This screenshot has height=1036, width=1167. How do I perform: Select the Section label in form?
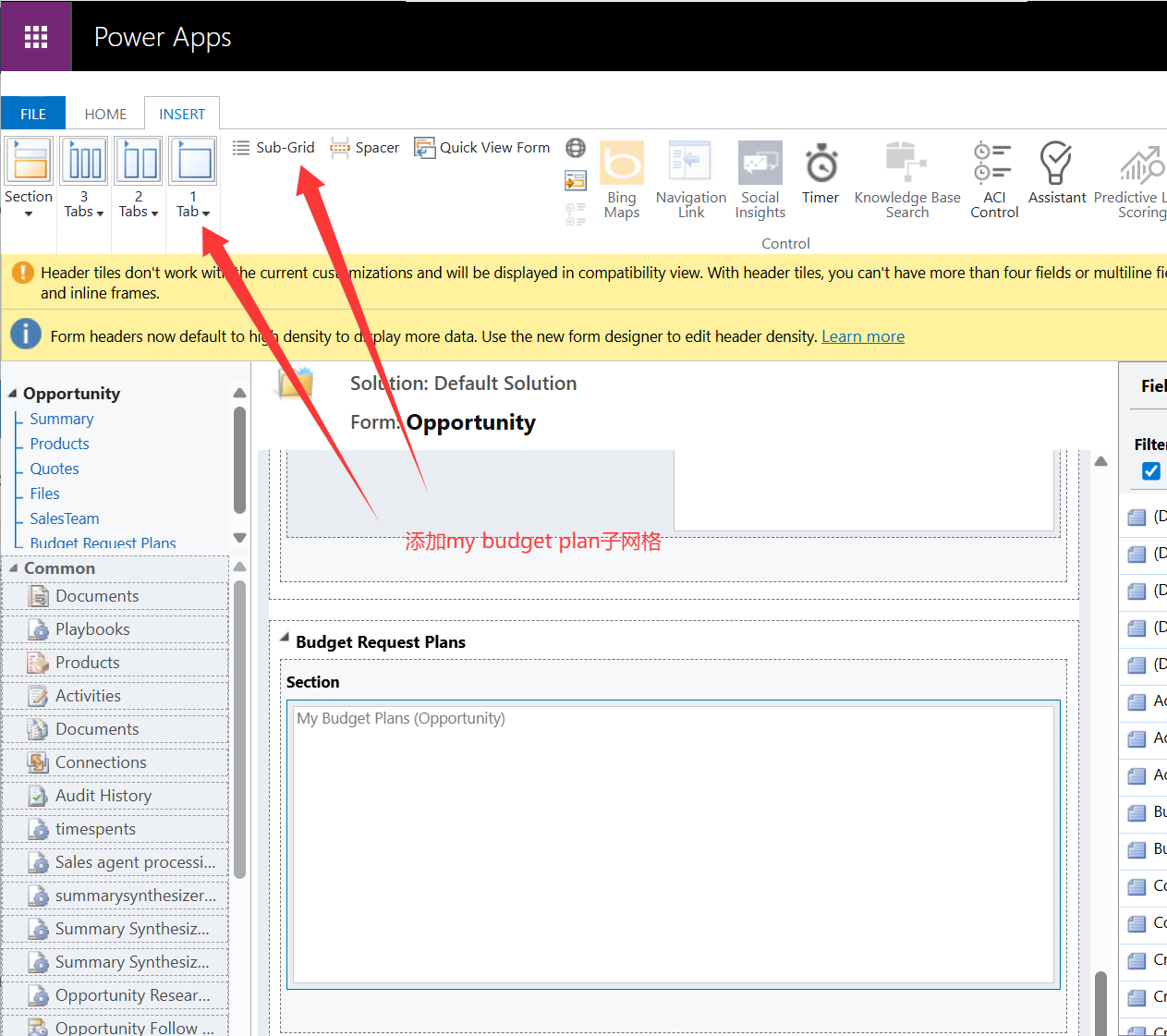313,682
